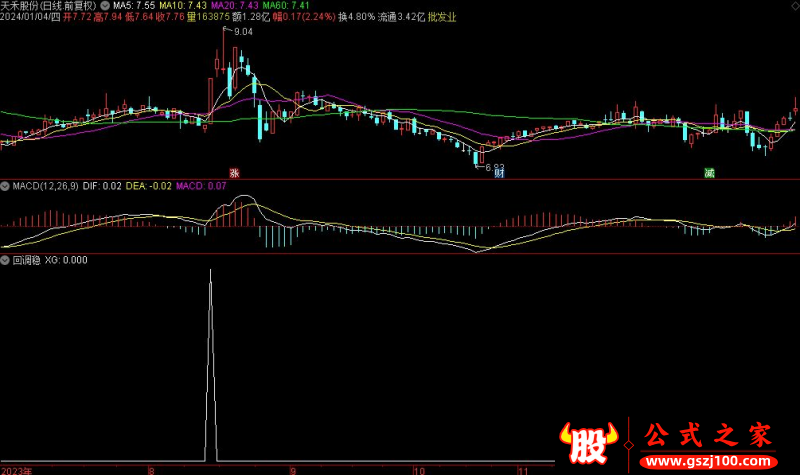Click month 8 on time axis
Screen dimensions: 800x475
(151, 470)
